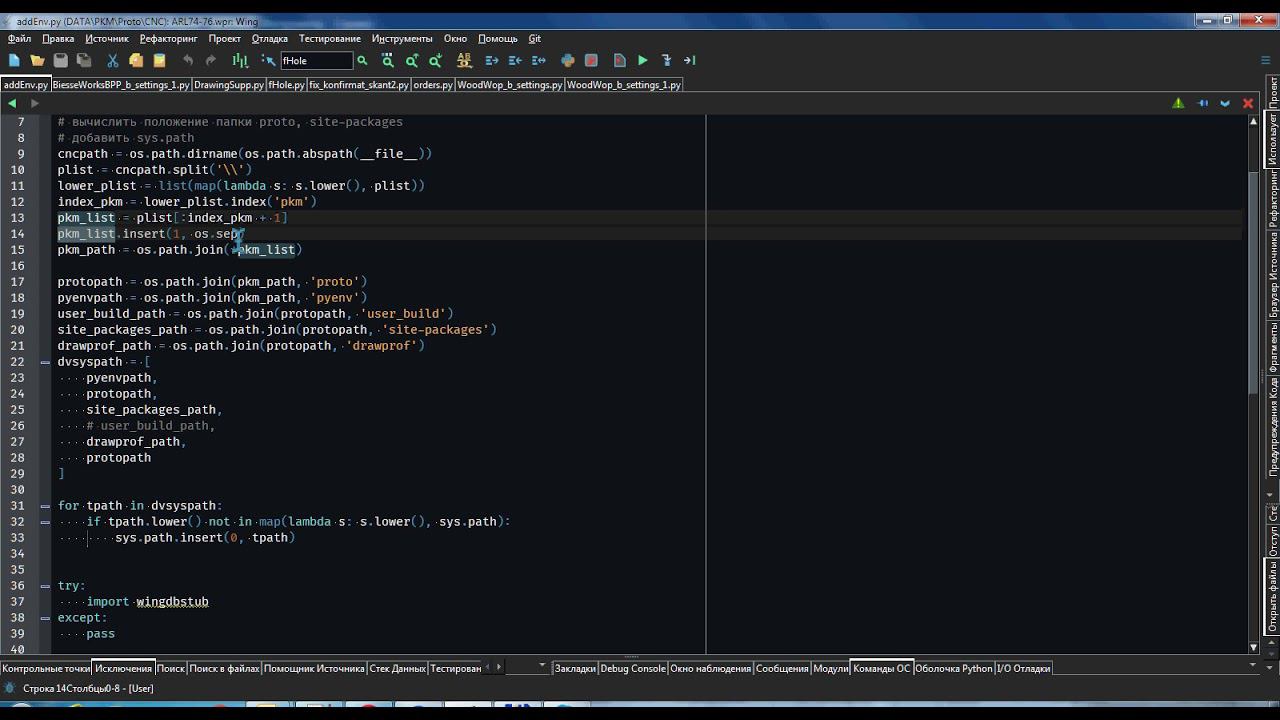Start search using the magnifier icon
Image resolution: width=1280 pixels, height=720 pixels.
(x=362, y=60)
